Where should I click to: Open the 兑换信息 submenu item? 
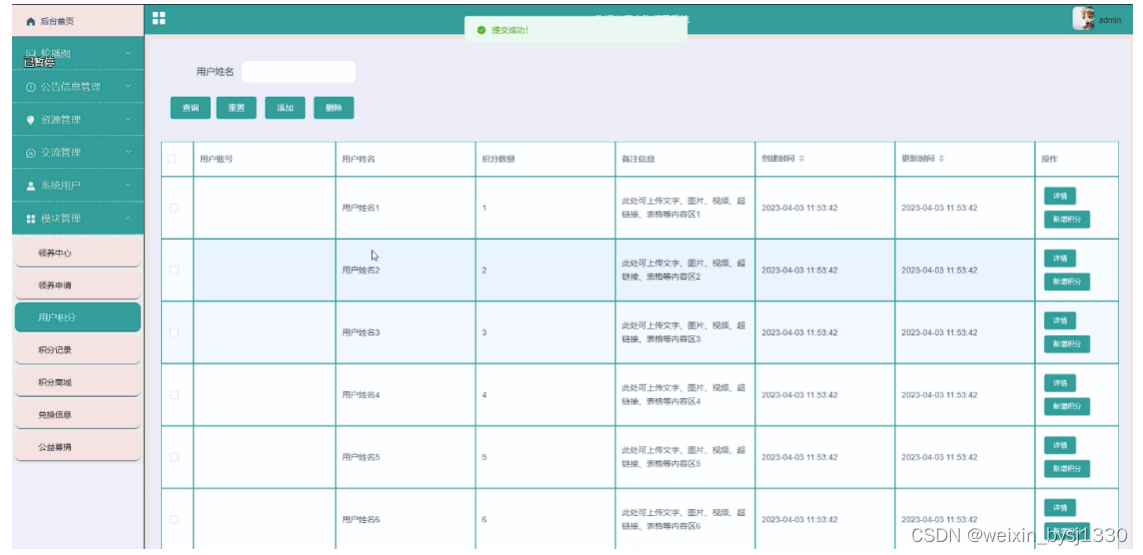(x=77, y=414)
